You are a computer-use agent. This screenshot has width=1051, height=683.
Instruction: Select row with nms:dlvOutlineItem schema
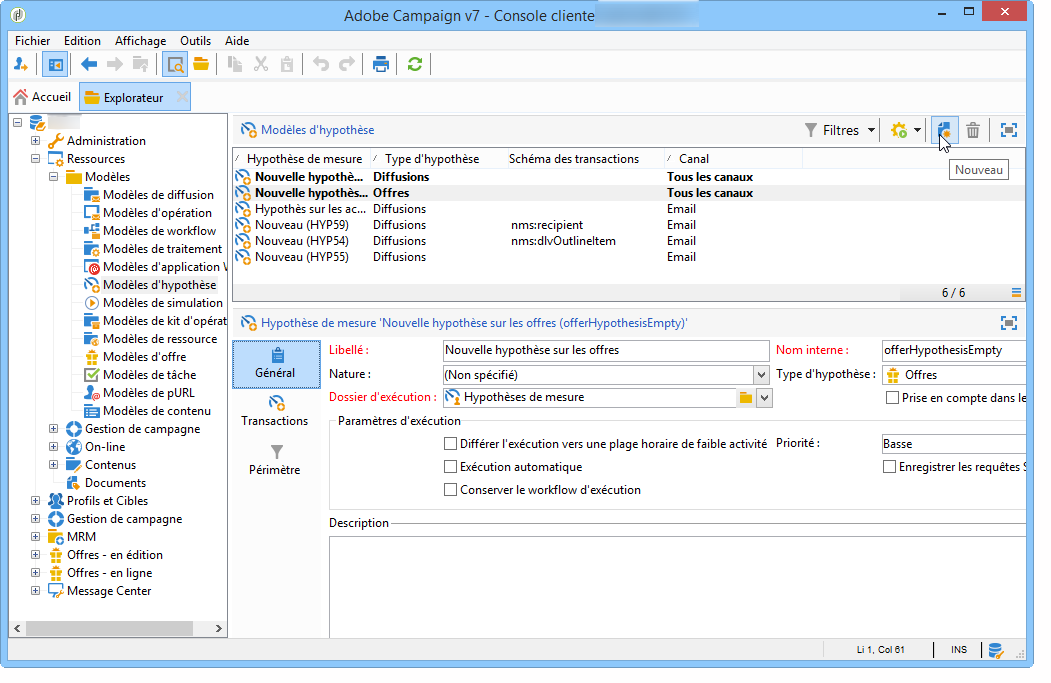tap(629, 241)
